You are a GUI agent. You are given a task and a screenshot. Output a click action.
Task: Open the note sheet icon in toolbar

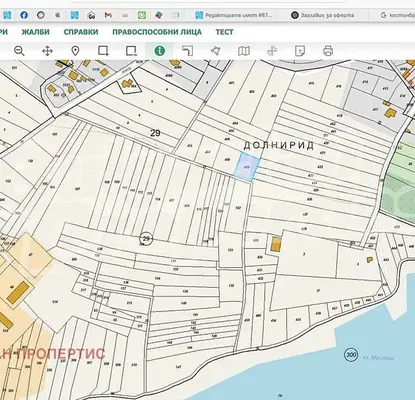coord(300,51)
